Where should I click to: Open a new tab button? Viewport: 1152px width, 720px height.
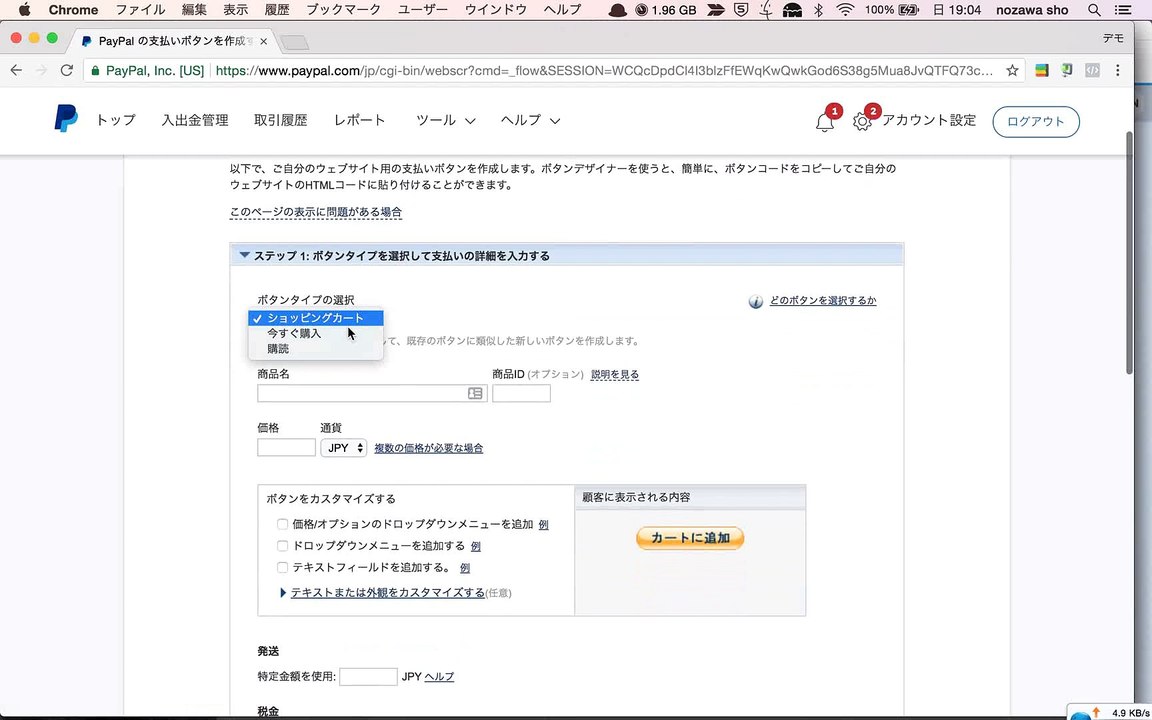(x=295, y=42)
